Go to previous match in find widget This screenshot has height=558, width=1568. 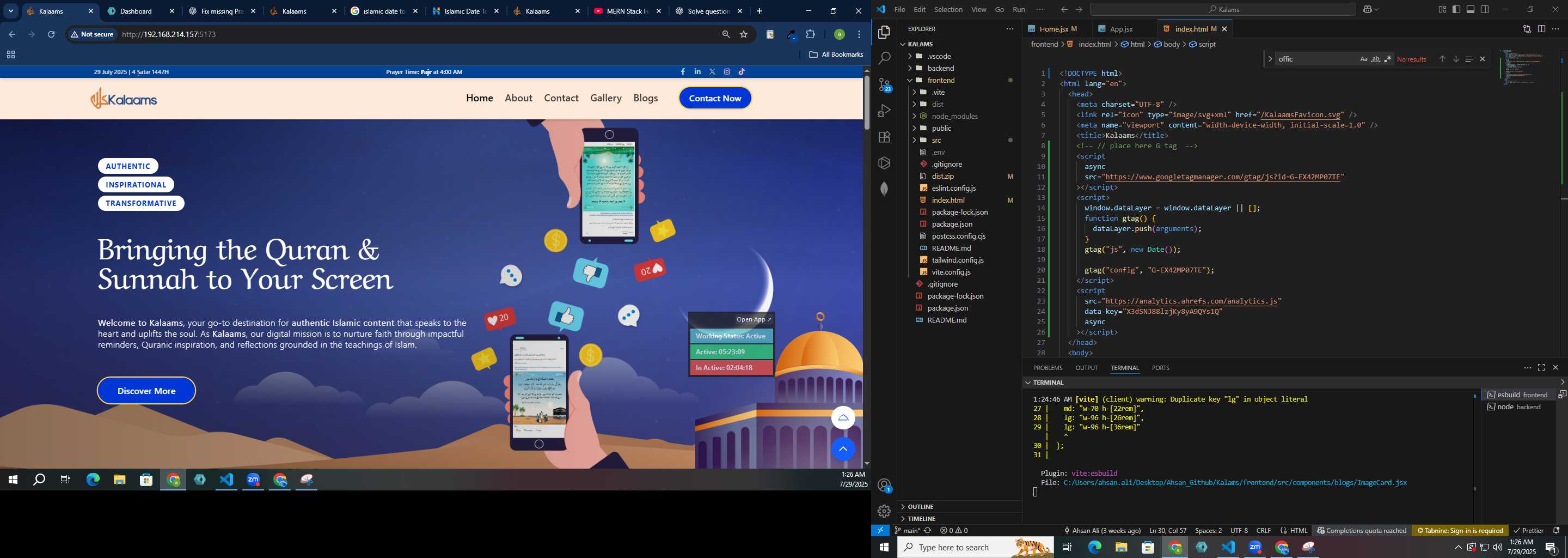[1441, 59]
